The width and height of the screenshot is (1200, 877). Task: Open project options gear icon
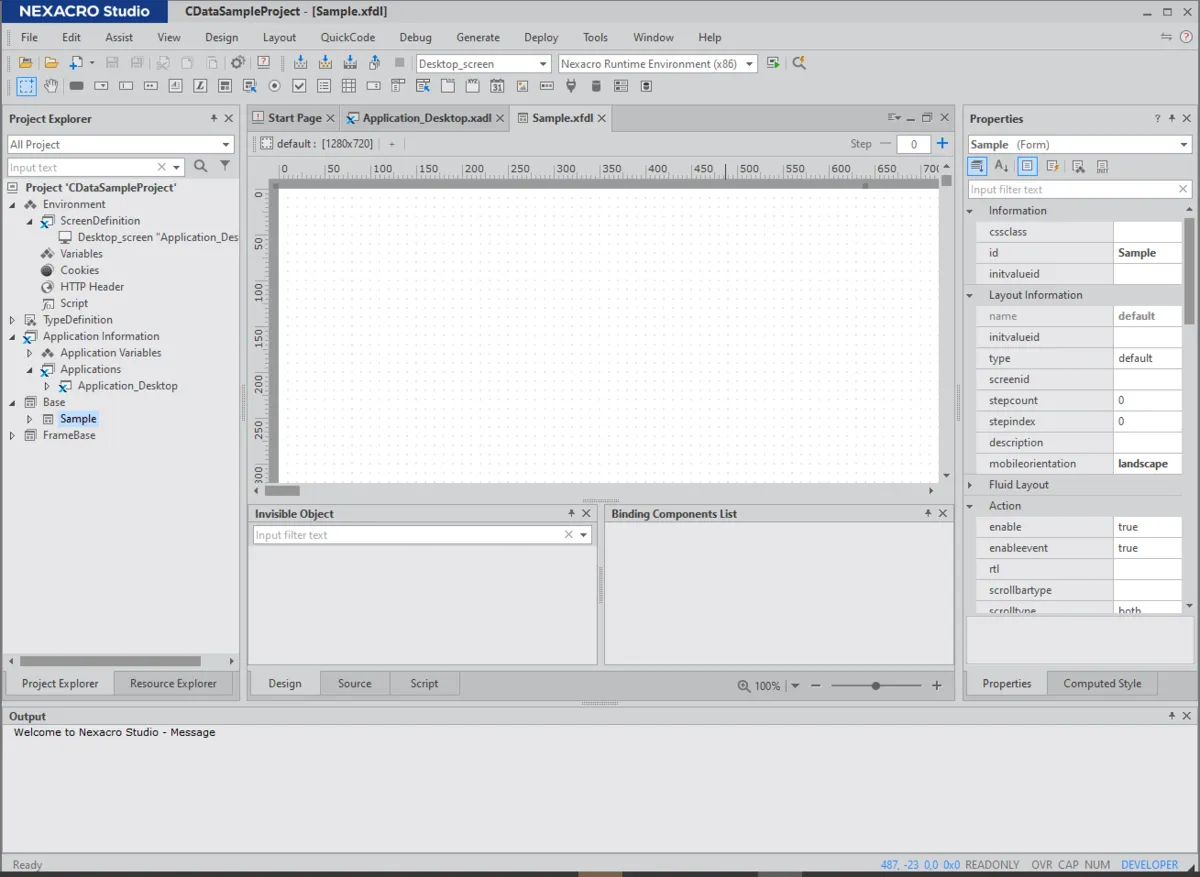[238, 63]
